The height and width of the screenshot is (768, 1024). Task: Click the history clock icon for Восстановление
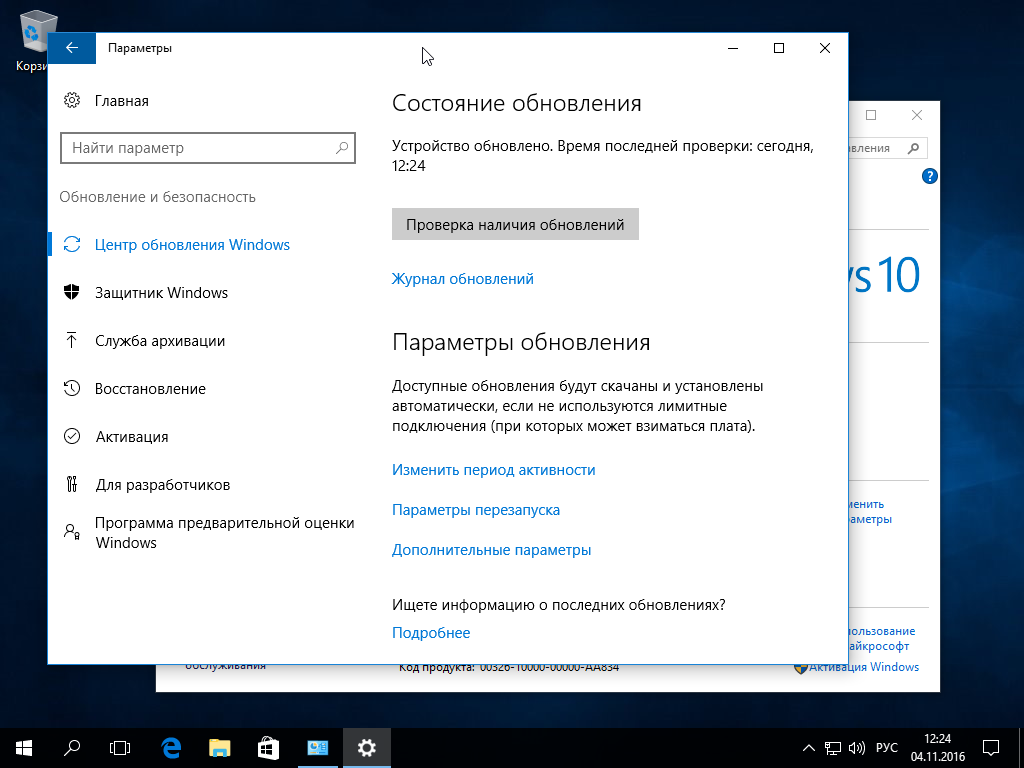[72, 389]
